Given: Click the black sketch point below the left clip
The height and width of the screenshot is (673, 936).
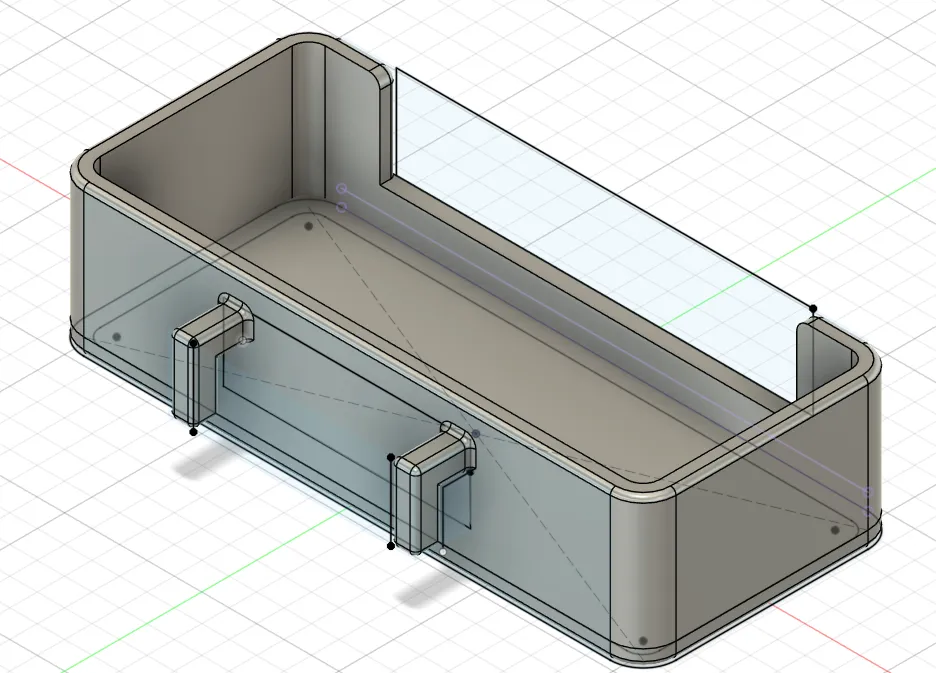Looking at the screenshot, I should [193, 431].
